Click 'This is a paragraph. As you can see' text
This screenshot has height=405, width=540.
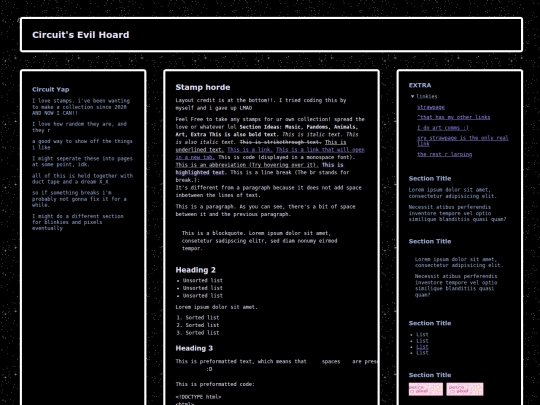(x=266, y=210)
